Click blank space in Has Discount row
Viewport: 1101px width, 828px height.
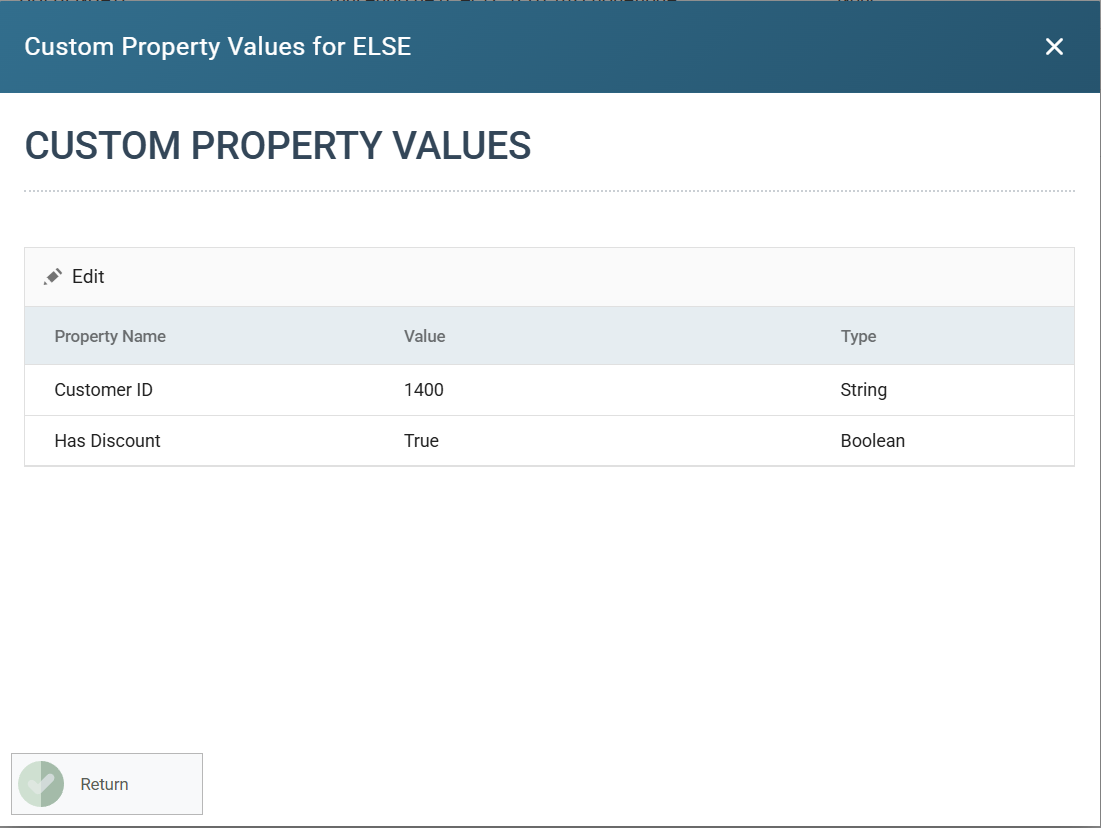coord(632,441)
